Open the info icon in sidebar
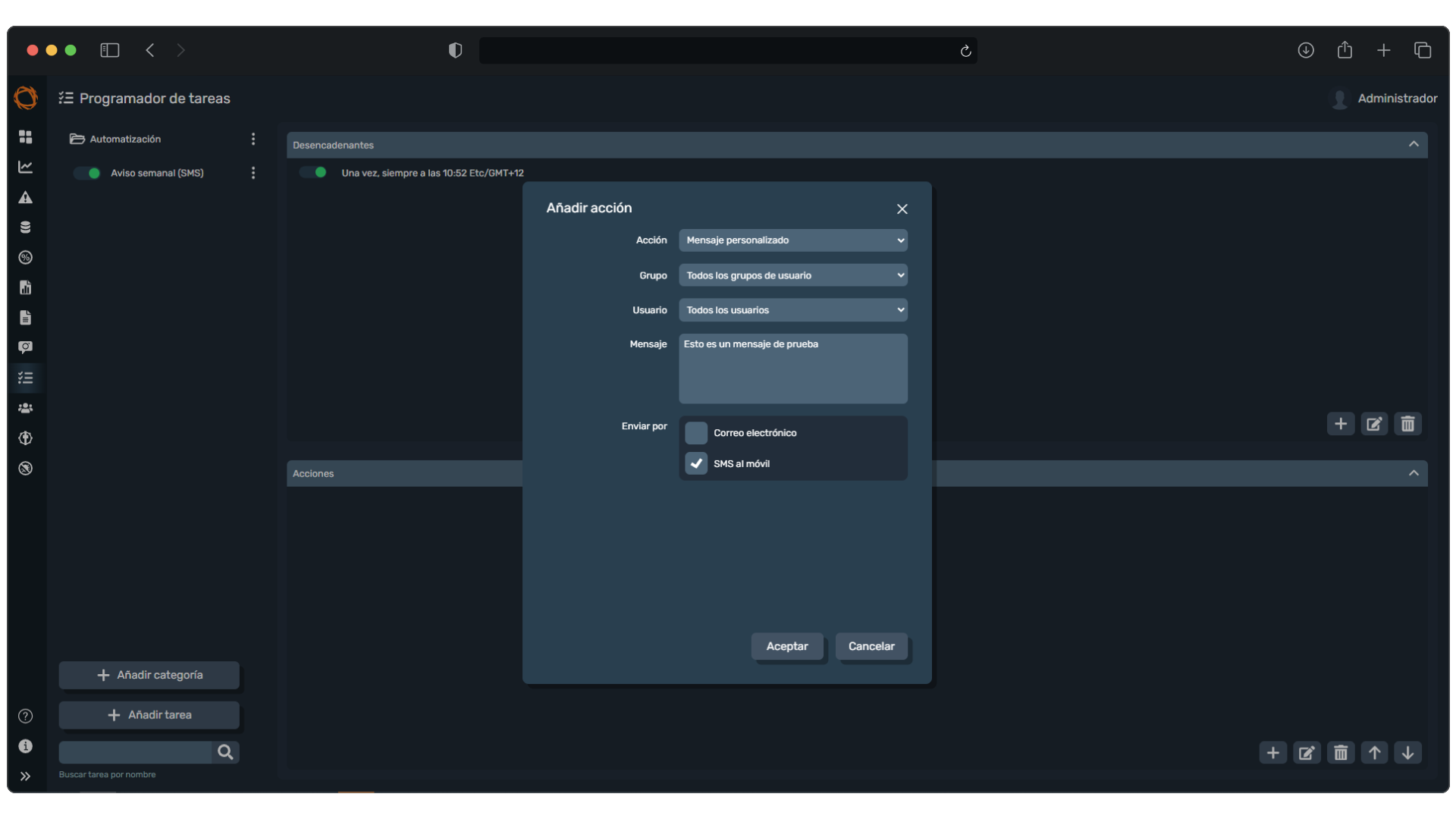Image resolution: width=1456 pixels, height=819 pixels. (25, 746)
